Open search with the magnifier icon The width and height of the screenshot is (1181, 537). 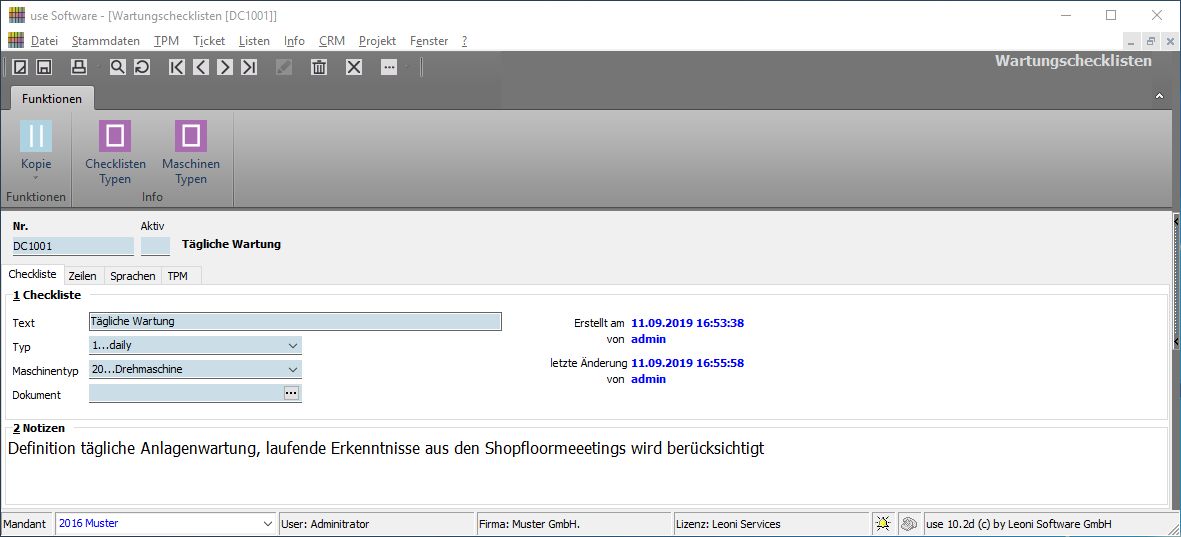118,67
